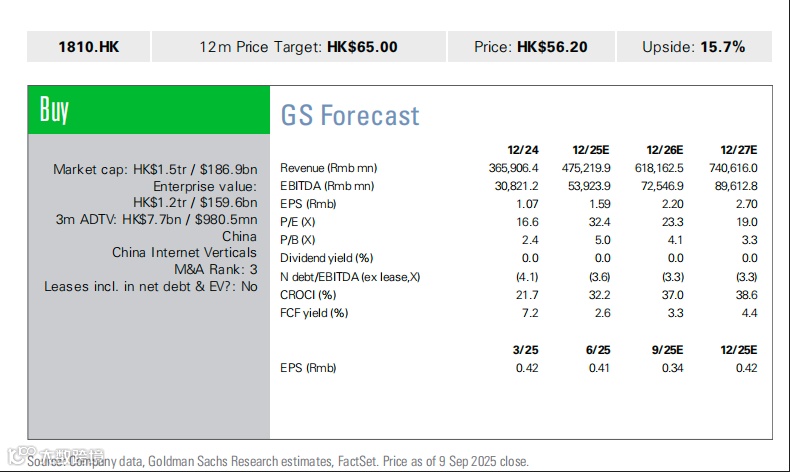Click the 1810.HK ticker box

[89, 47]
